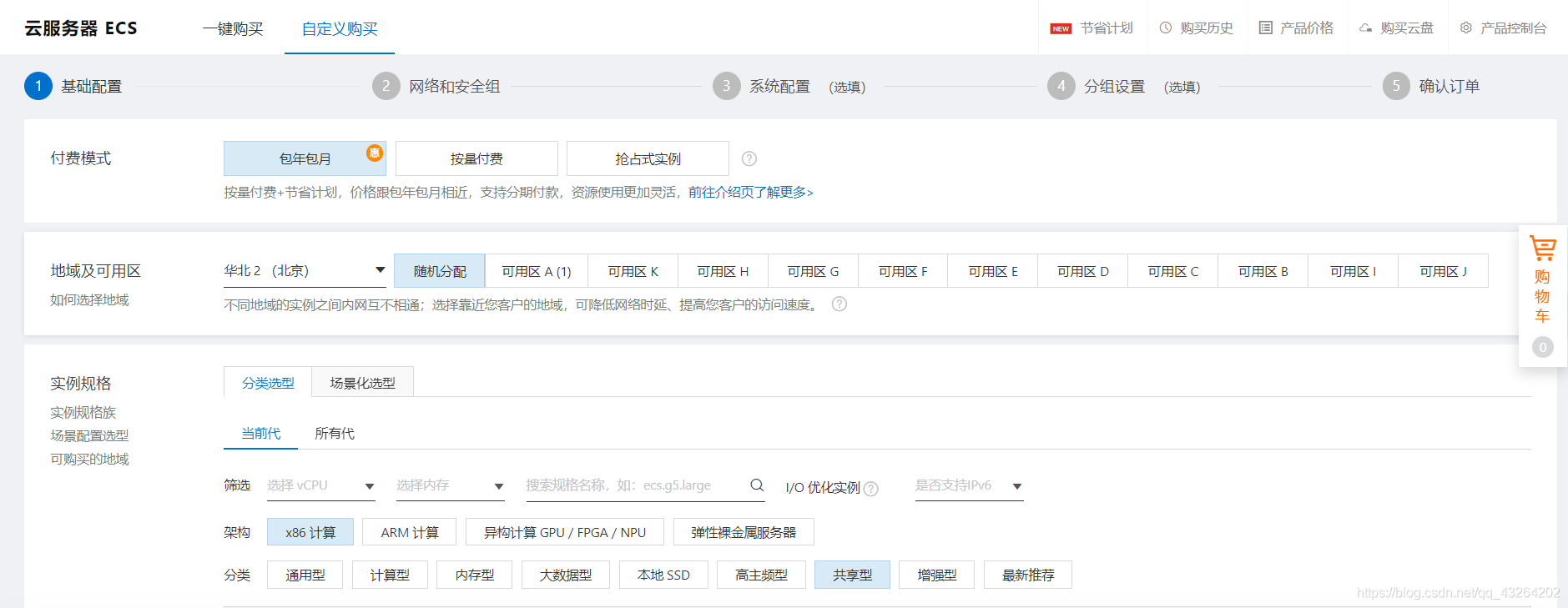The height and width of the screenshot is (608, 1568).
Task: Open 产品控制台 link
Action: [x=1514, y=28]
